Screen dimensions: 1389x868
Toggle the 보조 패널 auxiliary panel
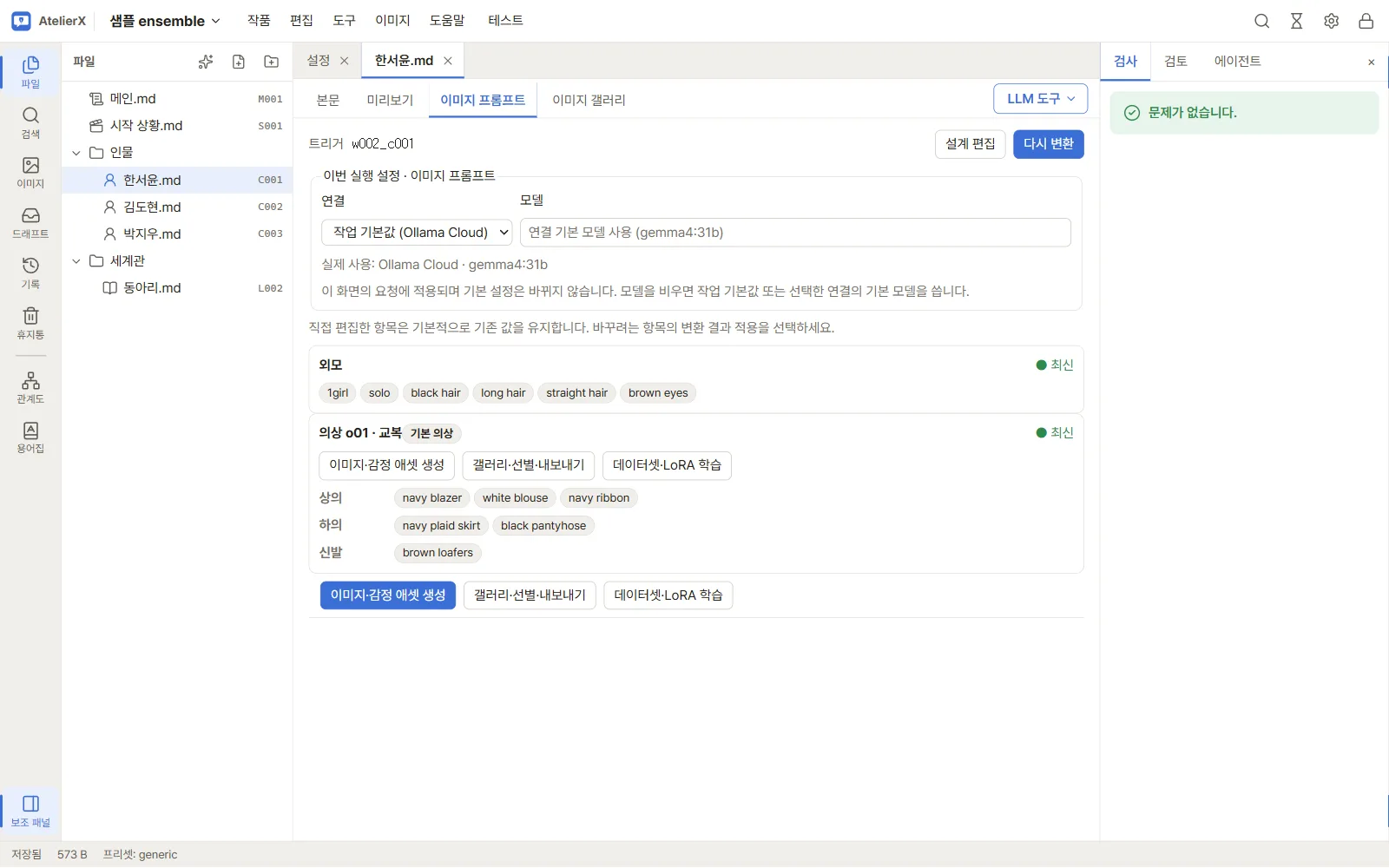pos(30,811)
